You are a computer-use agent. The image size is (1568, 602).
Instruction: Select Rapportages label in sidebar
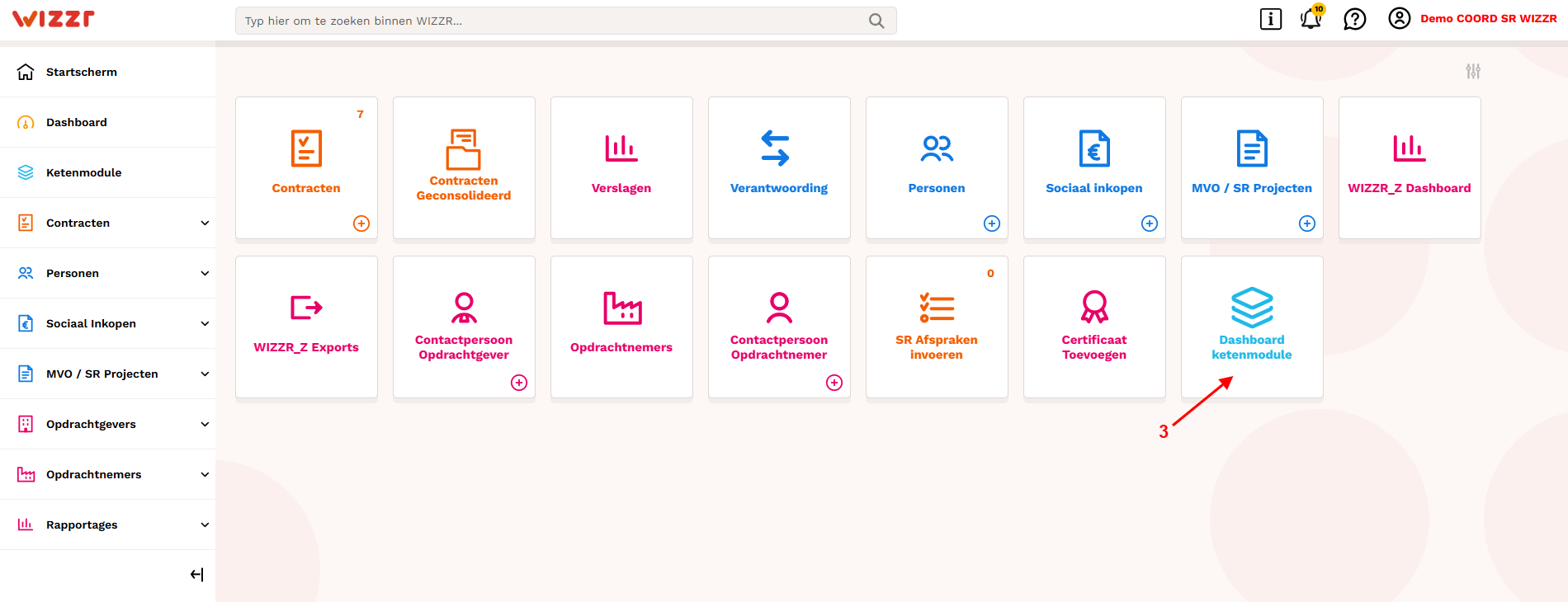82,524
